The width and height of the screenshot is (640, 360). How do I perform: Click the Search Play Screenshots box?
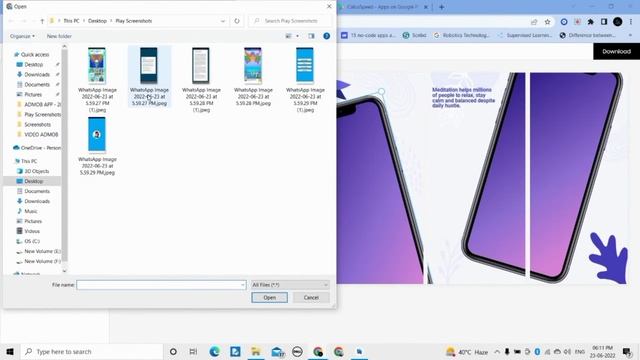(x=290, y=21)
